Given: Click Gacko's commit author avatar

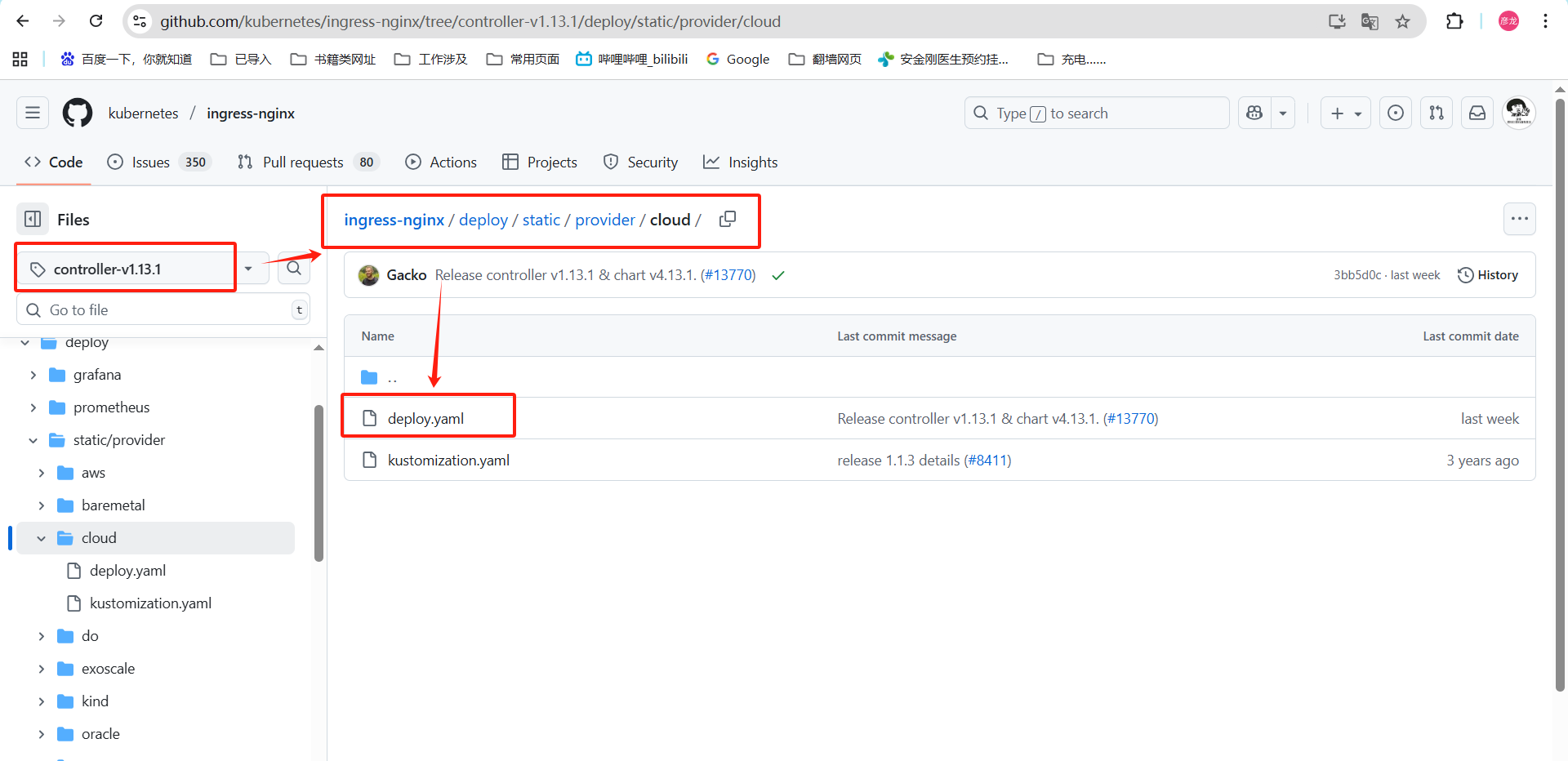Looking at the screenshot, I should click(x=368, y=275).
